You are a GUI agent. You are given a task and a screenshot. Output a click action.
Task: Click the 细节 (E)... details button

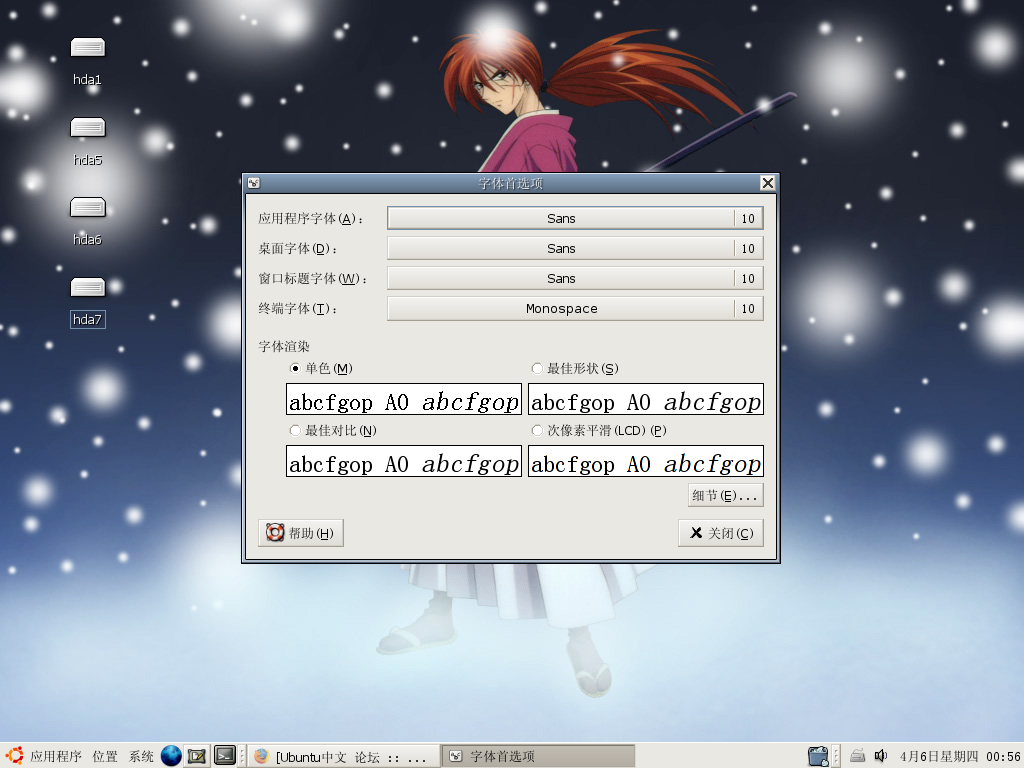click(x=726, y=495)
